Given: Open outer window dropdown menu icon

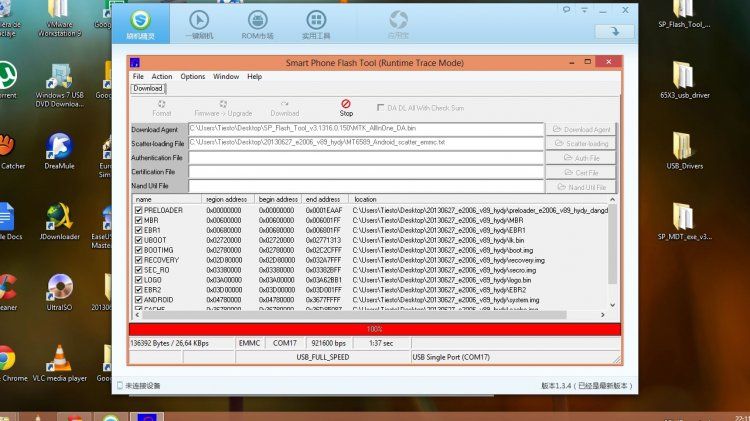Looking at the screenshot, I should pos(584,10).
